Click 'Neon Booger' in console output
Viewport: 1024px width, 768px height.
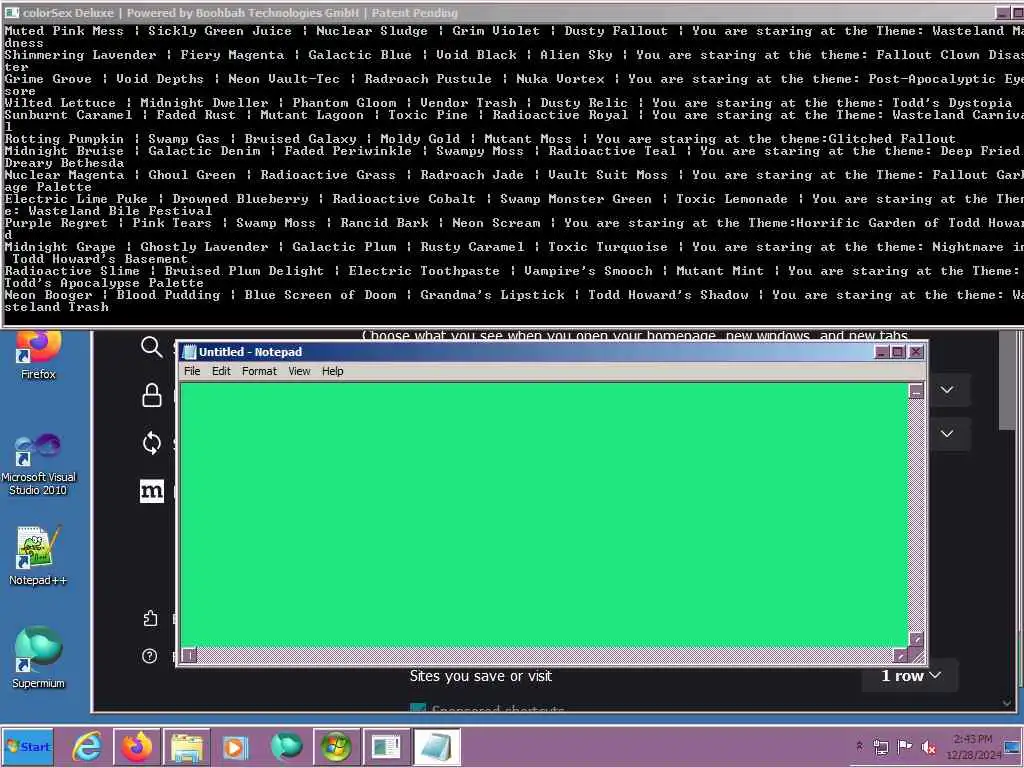click(x=48, y=295)
